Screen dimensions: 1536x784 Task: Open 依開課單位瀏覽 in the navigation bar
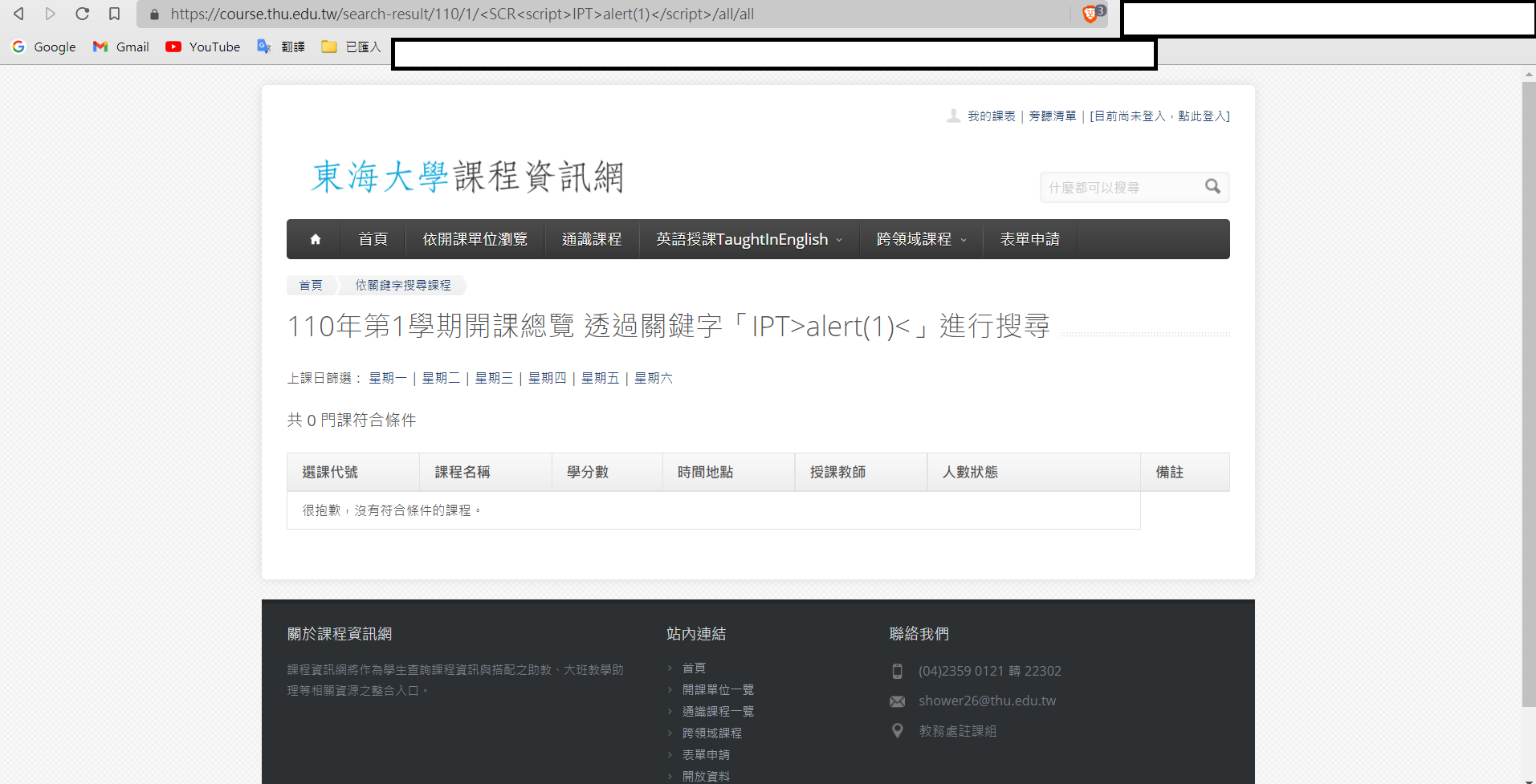click(475, 239)
